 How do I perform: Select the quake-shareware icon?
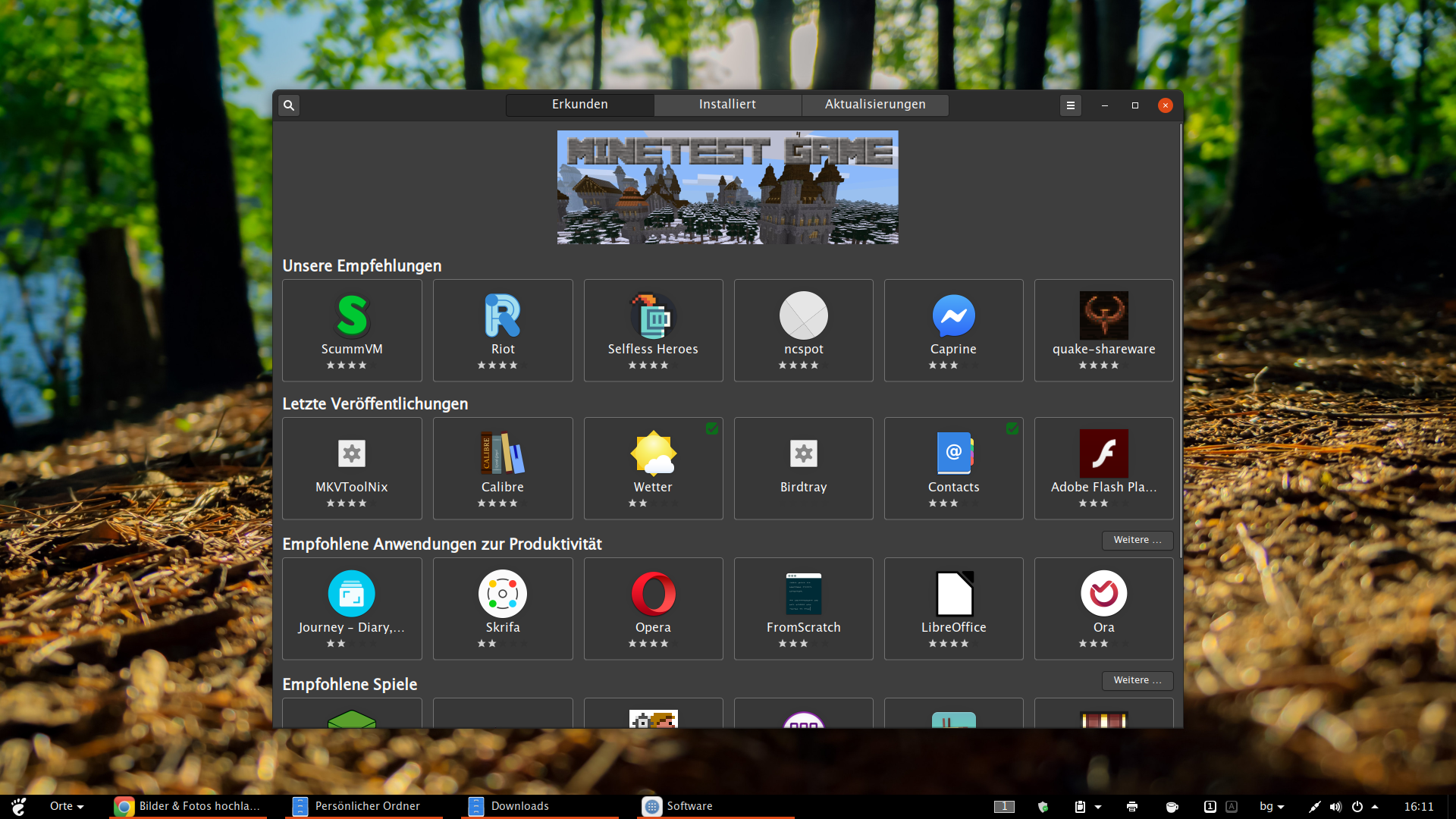(1104, 315)
